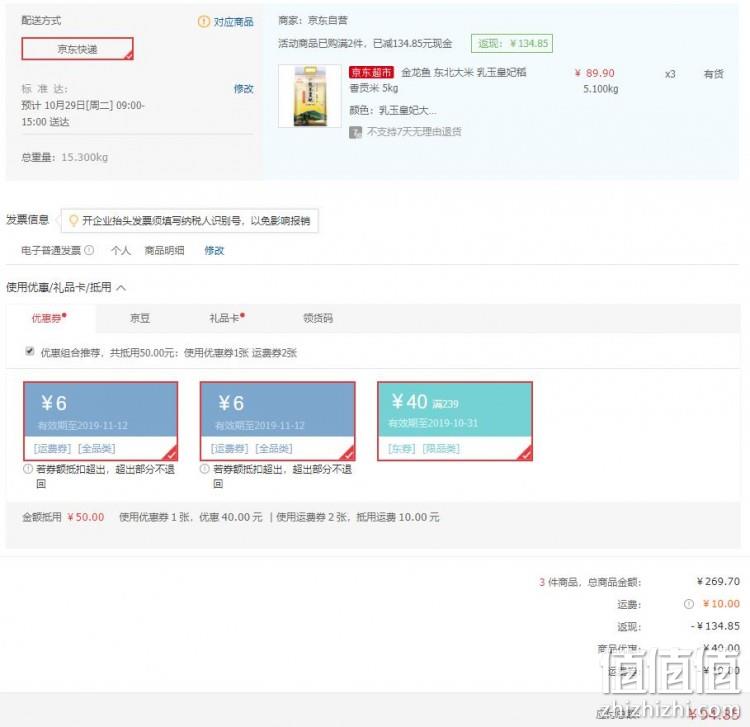Collapse the 使用优惠/礼品卡/抵用 section
This screenshot has height=727, width=750.
(121, 287)
